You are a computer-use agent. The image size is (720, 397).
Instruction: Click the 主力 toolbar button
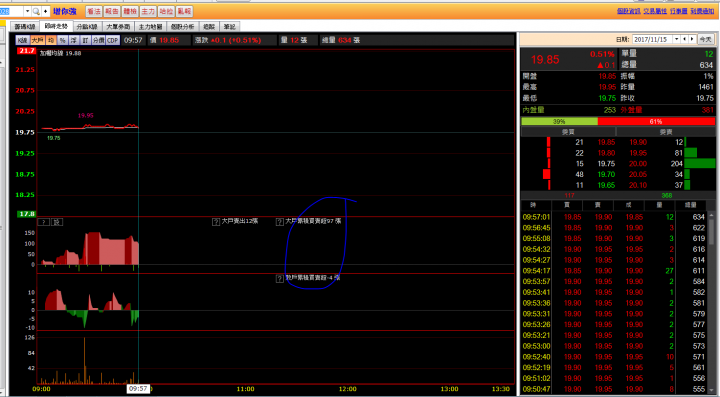148,11
